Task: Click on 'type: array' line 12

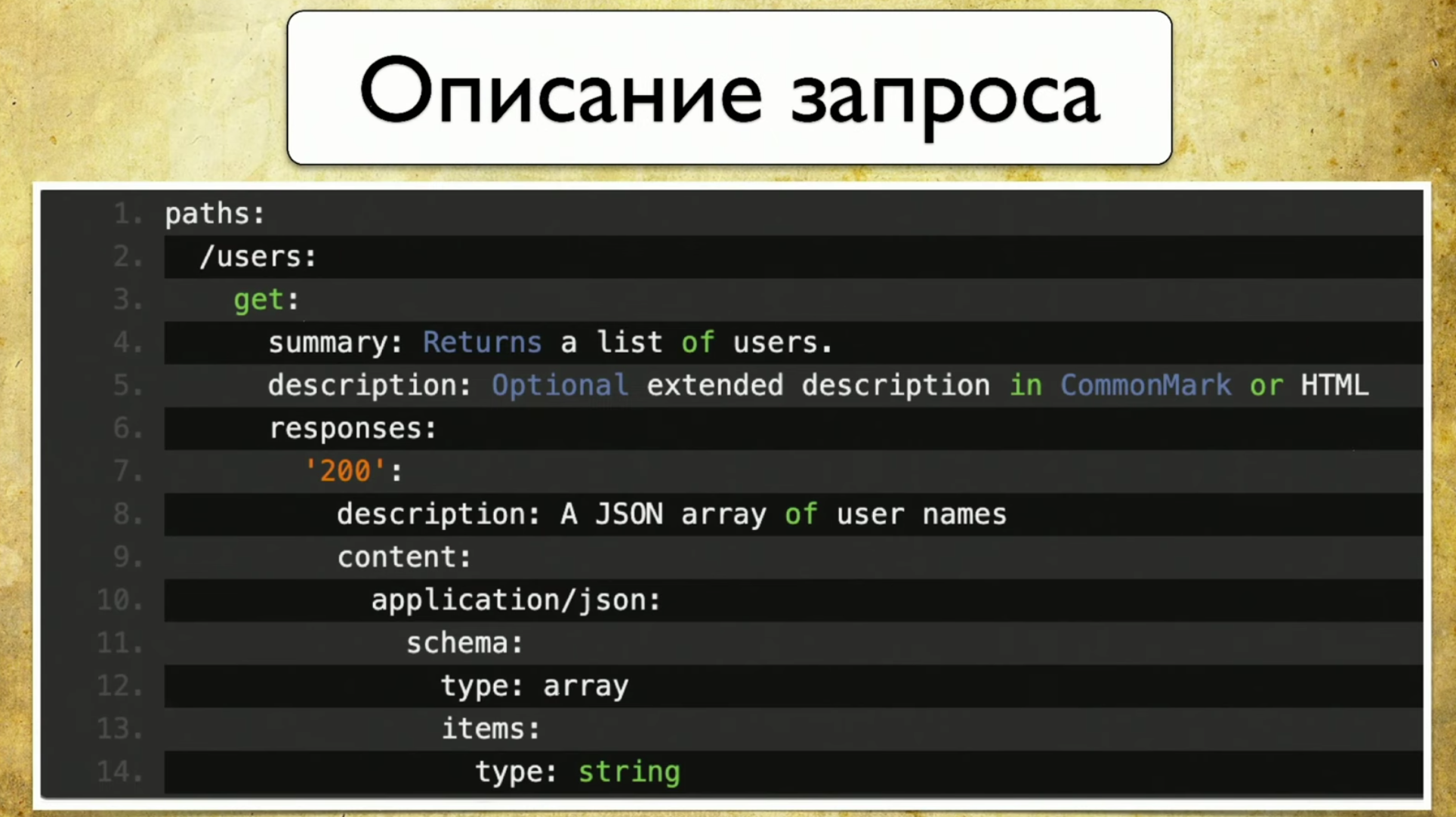Action: pos(534,685)
